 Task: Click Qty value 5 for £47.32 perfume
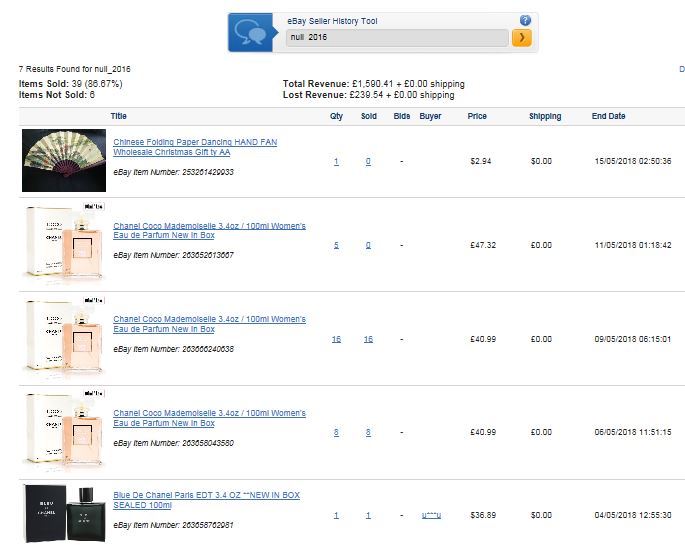click(x=336, y=245)
